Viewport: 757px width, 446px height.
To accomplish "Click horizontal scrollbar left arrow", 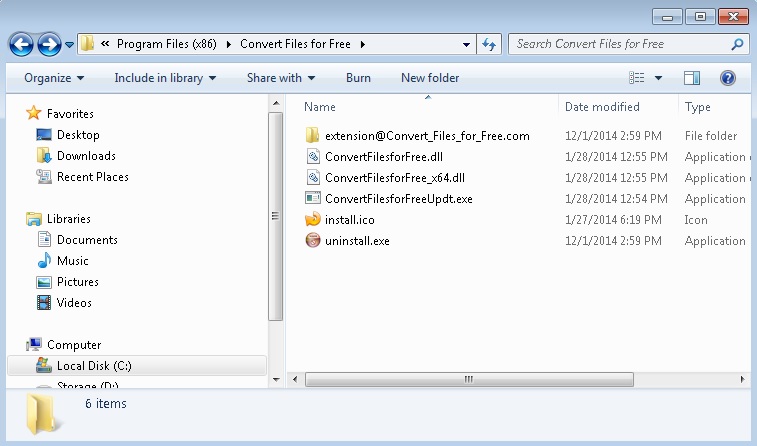I will [x=295, y=379].
